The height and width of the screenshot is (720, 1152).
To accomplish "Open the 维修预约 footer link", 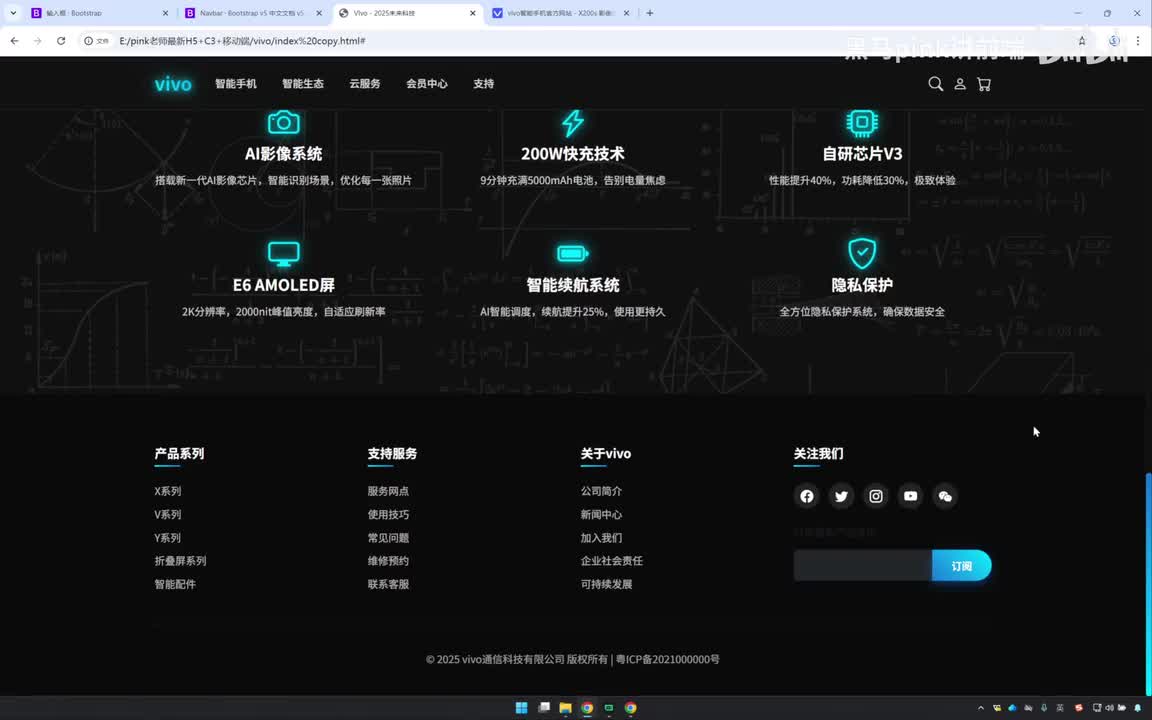I will click(x=388, y=561).
